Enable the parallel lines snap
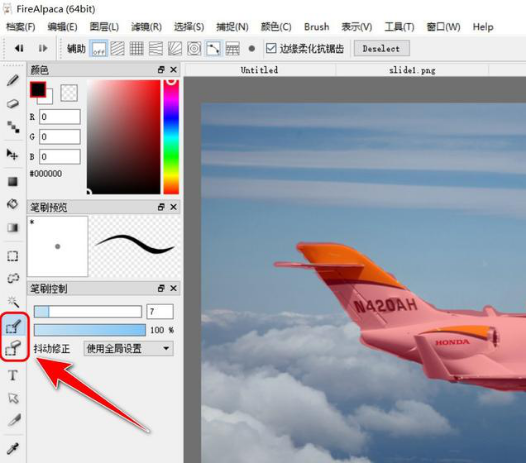 click(x=117, y=49)
